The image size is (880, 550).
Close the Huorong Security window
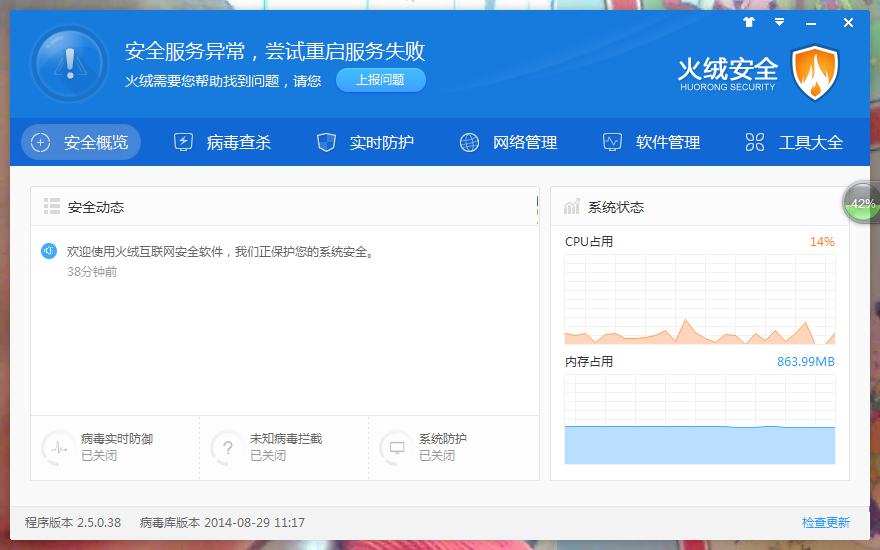click(x=849, y=22)
